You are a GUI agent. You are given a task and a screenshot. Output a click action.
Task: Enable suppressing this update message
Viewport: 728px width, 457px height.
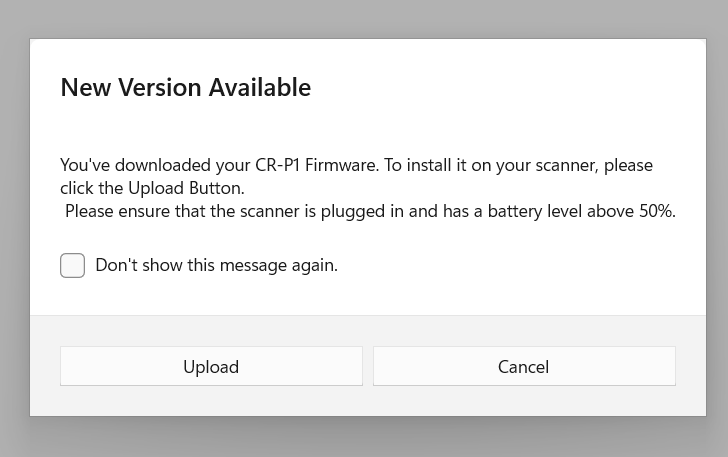coord(72,266)
